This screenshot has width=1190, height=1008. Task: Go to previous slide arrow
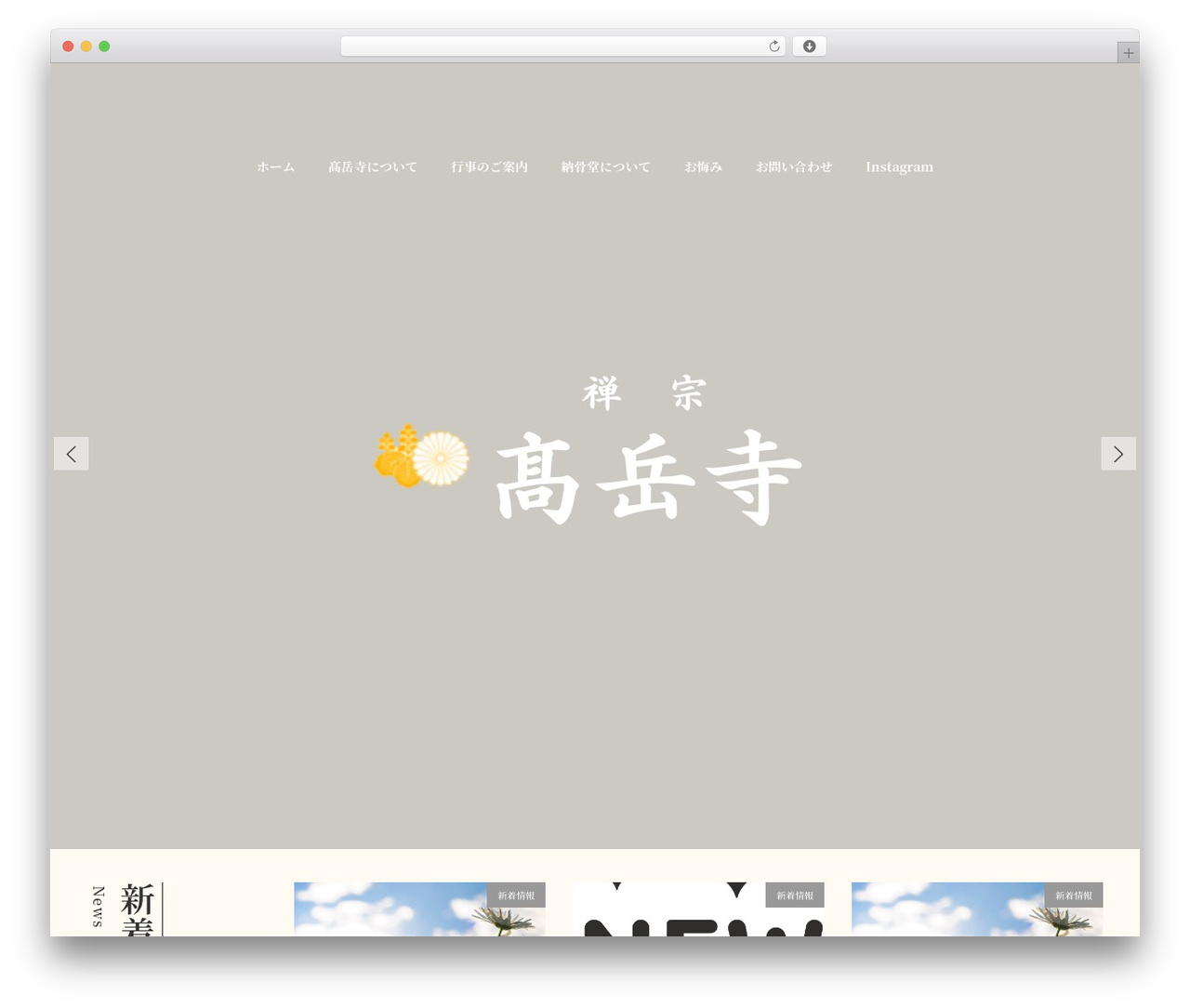[x=72, y=454]
